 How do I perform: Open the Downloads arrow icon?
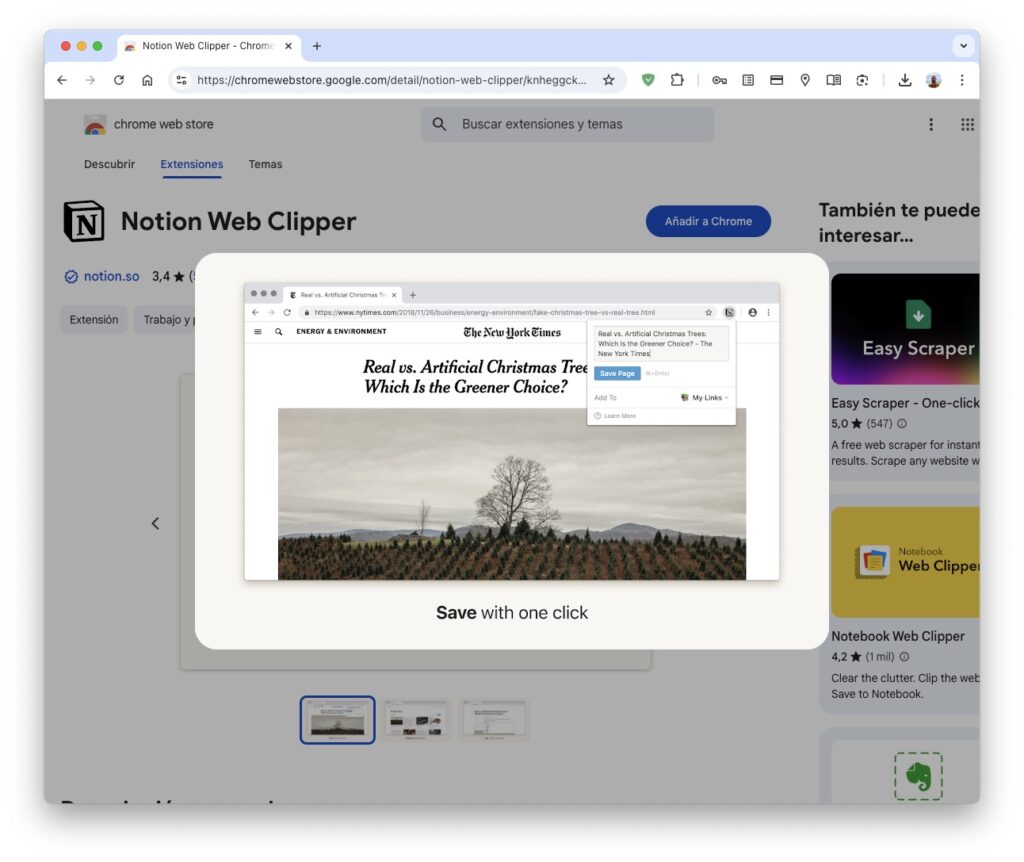coord(904,80)
